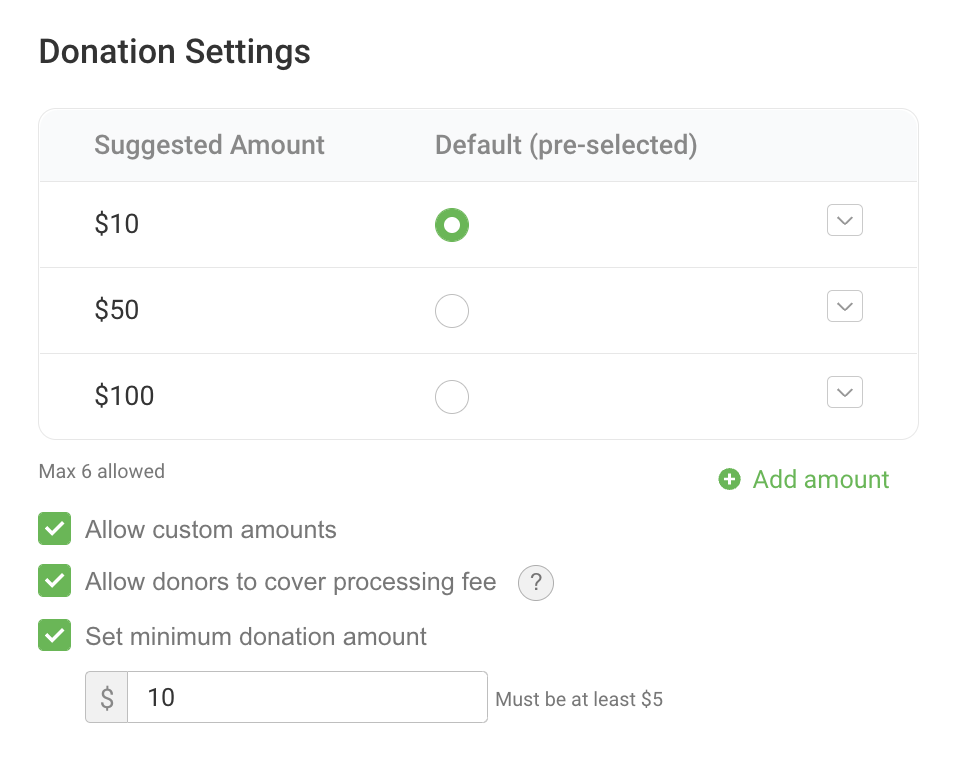Screen dimensions: 958x758
Task: Click the $50 suggested amount text
Action: click(x=117, y=310)
